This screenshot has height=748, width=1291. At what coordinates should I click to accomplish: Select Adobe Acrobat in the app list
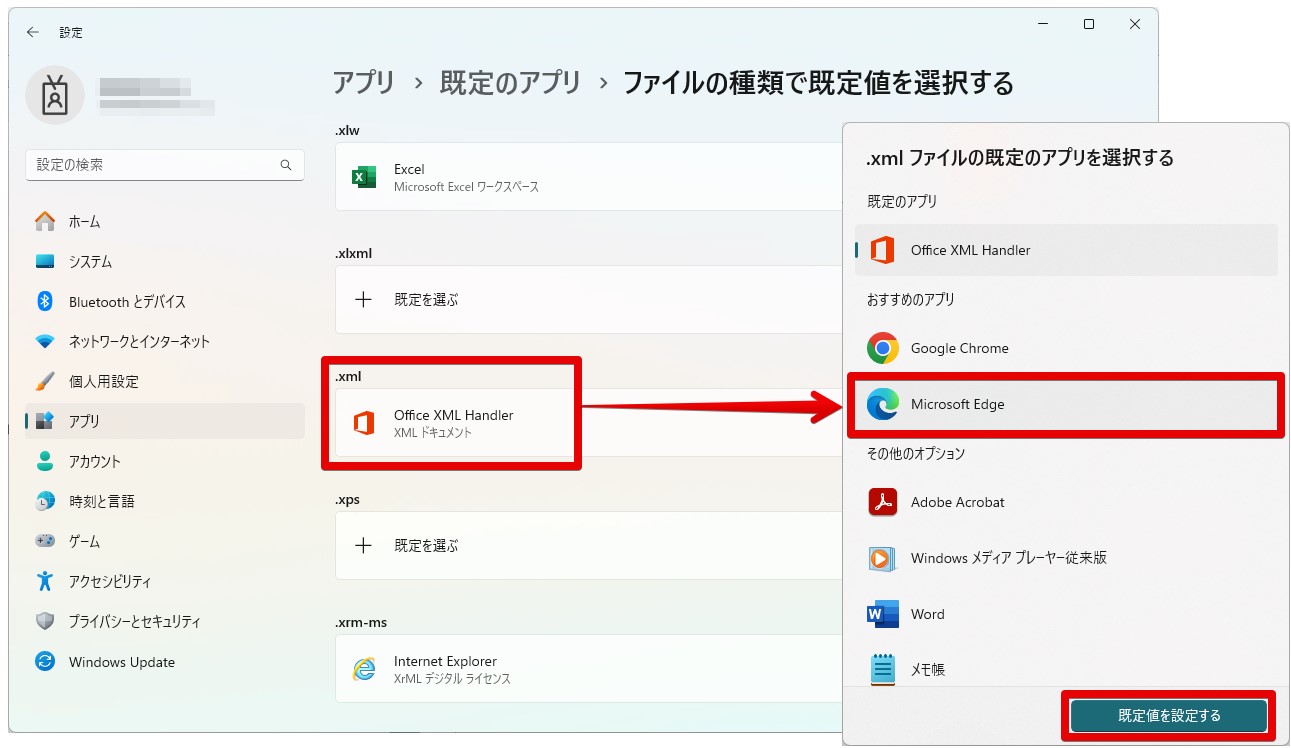pyautogui.click(x=1066, y=502)
